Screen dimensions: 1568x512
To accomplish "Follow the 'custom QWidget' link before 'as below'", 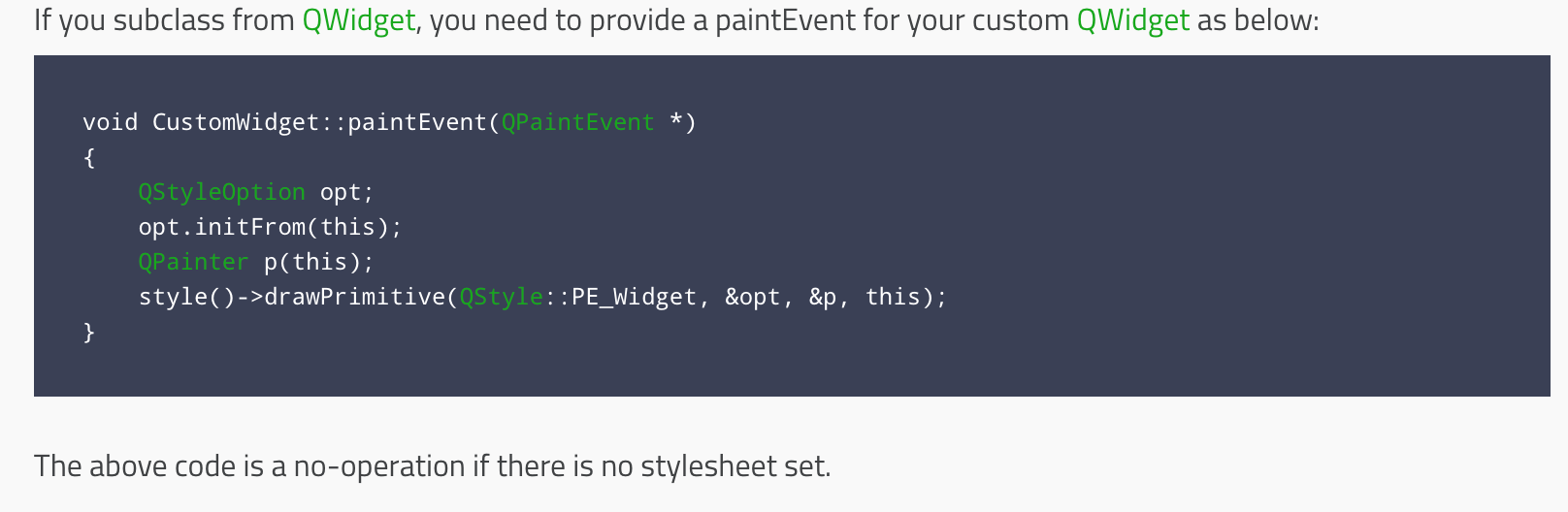I will (x=1132, y=20).
